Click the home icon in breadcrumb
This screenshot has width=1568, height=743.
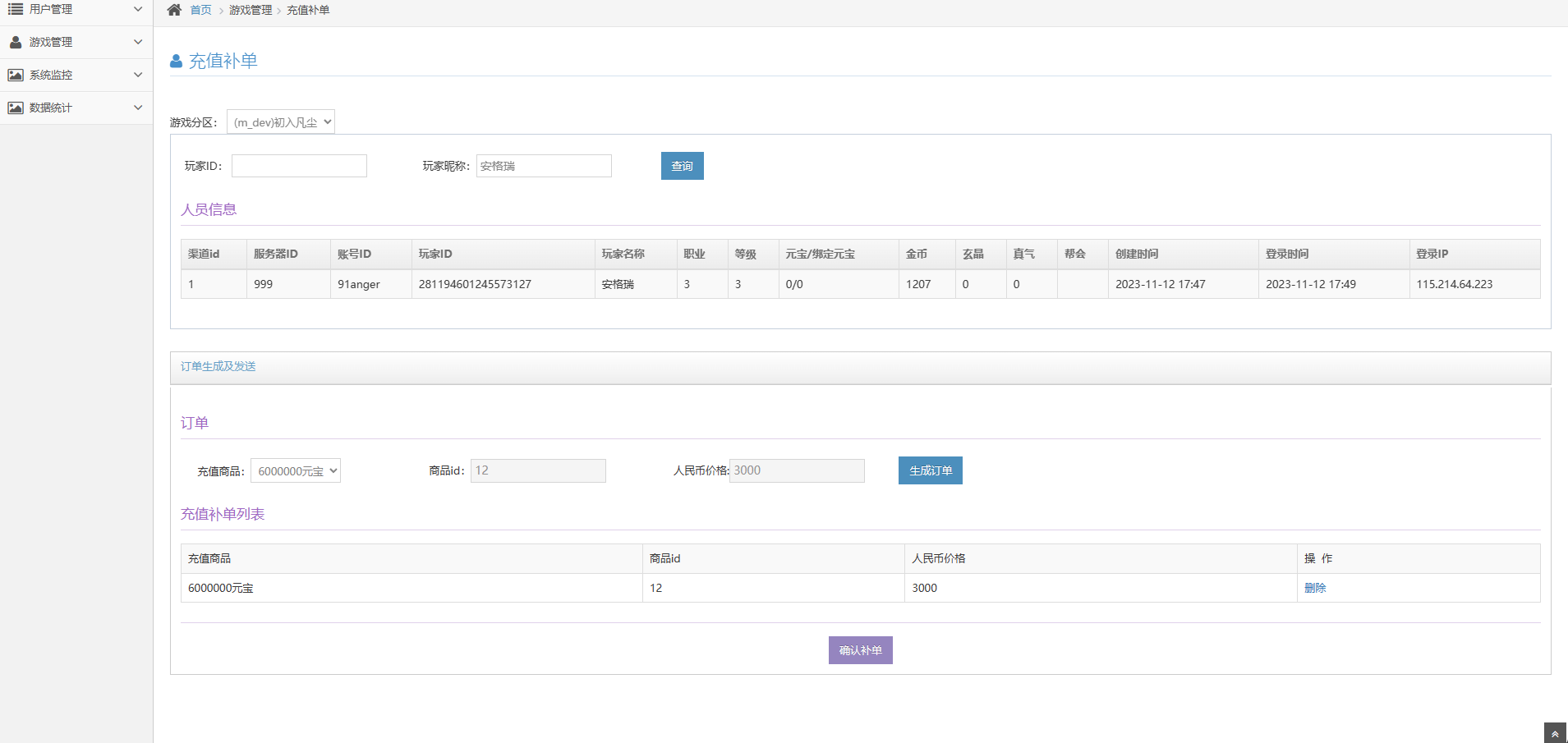[174, 10]
